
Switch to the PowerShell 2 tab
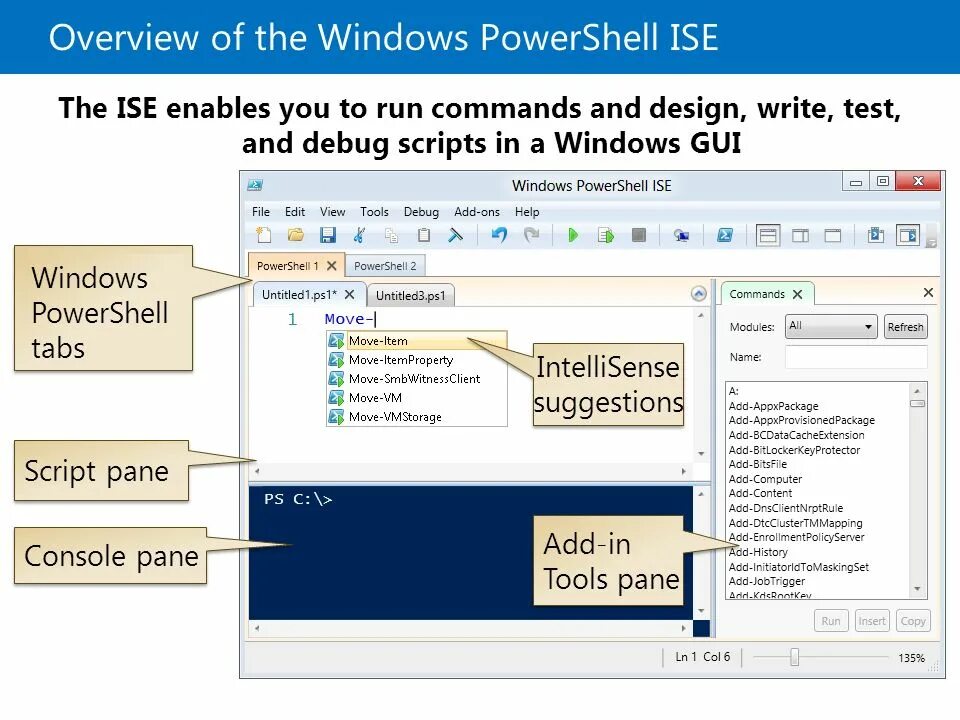pos(385,266)
